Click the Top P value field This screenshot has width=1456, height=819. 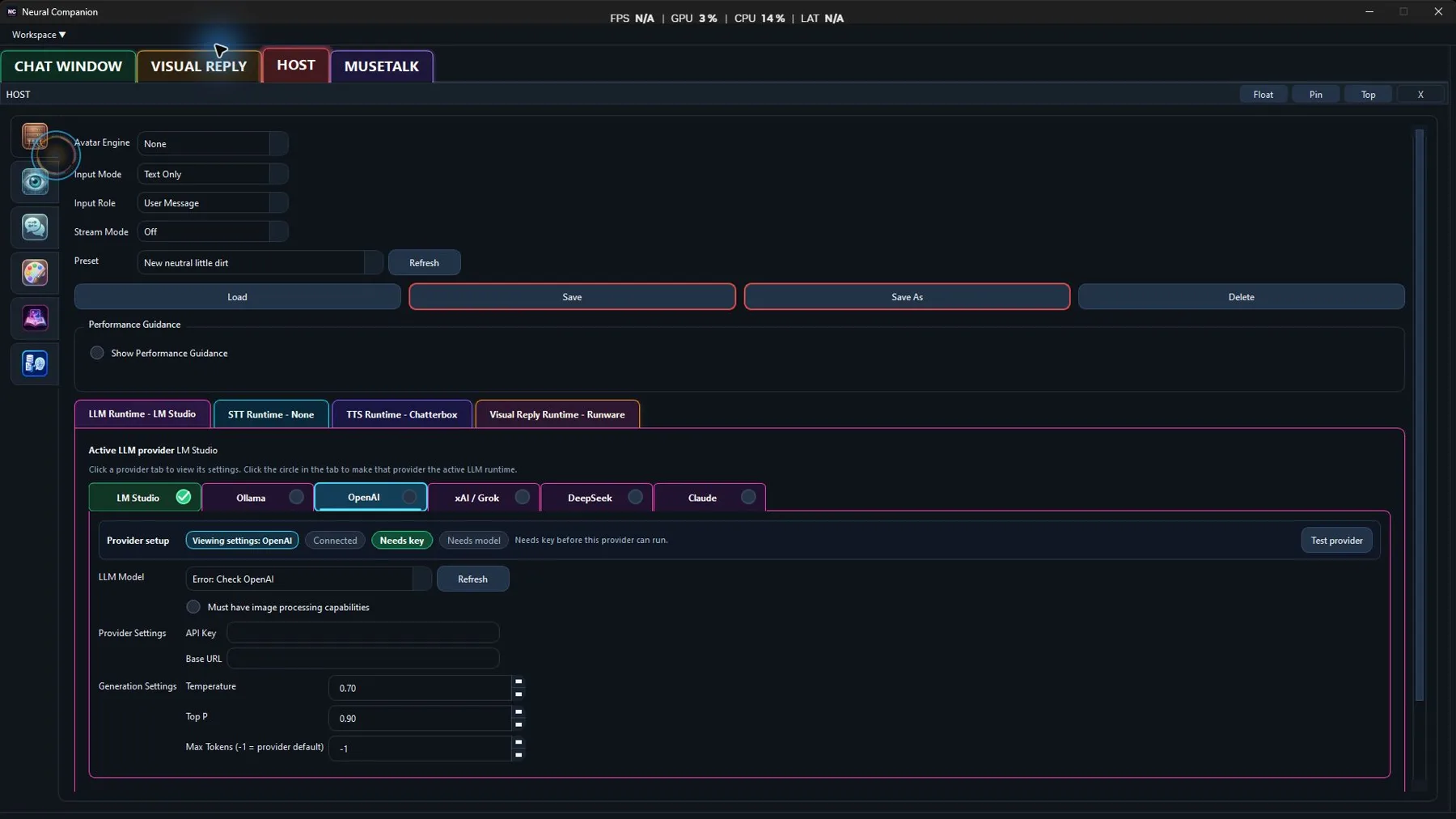click(x=420, y=718)
